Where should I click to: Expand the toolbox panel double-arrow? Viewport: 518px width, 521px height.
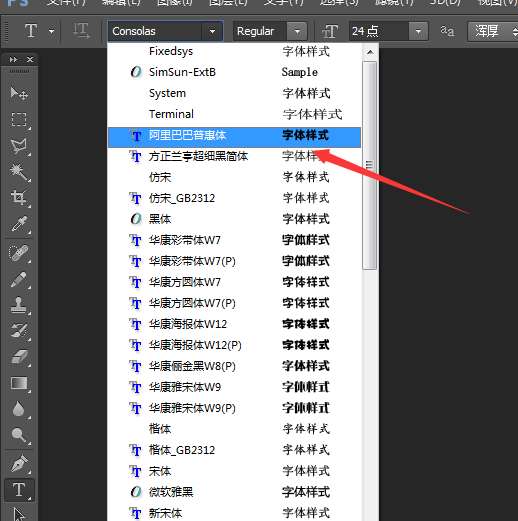[x=13, y=60]
